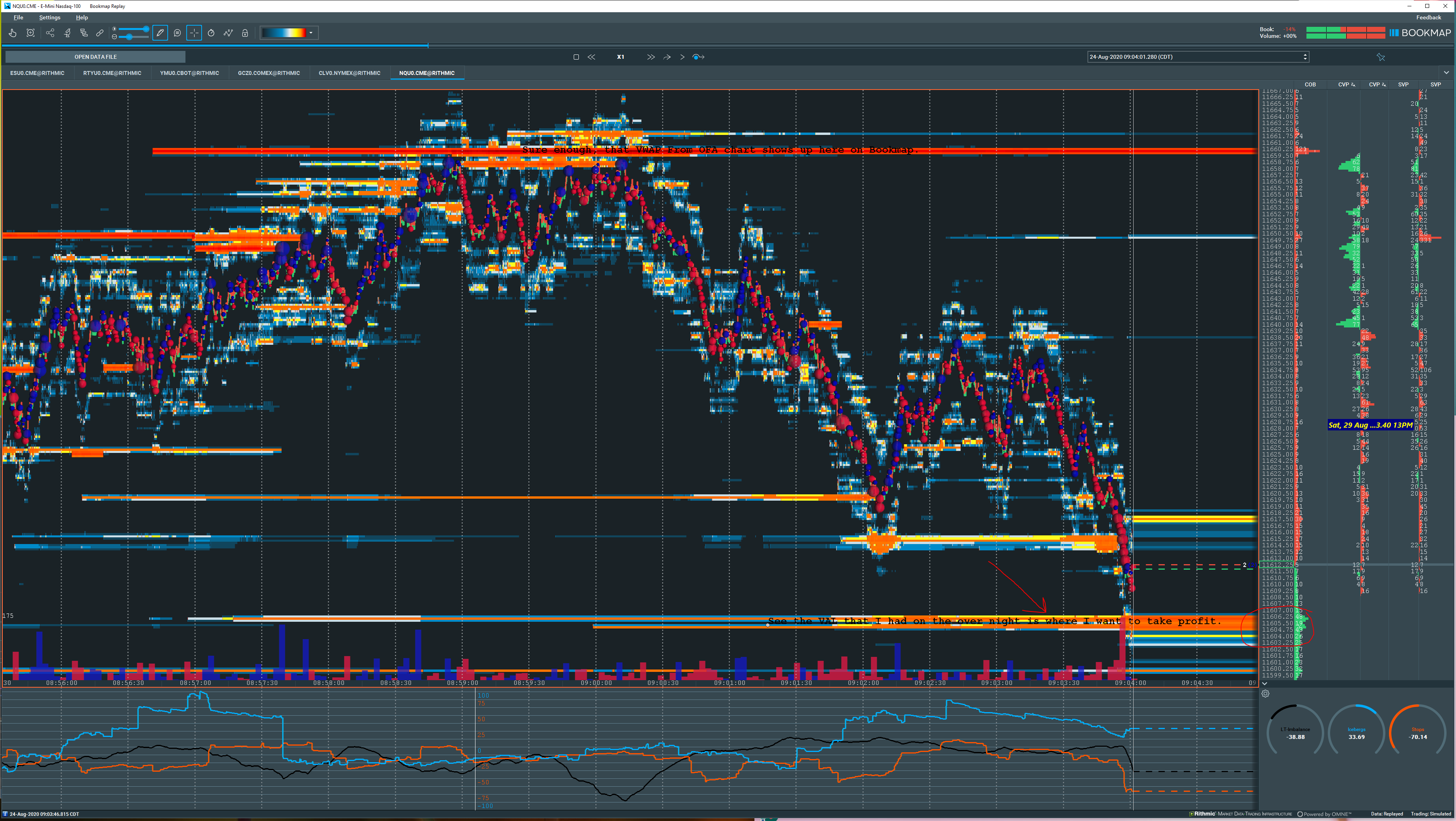Viewport: 1456px width, 821px height.
Task: Click the 'Sat, 29 Aug' yellow time label
Action: point(1370,425)
